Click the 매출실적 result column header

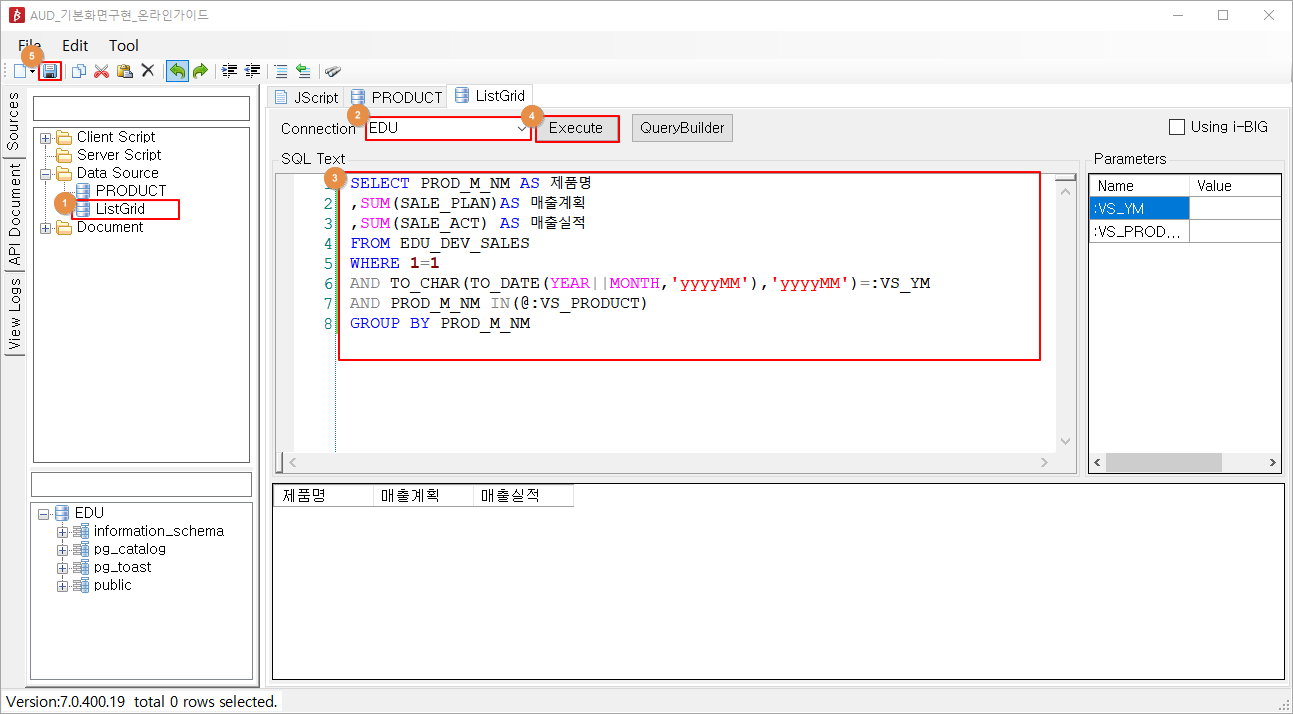[x=523, y=495]
